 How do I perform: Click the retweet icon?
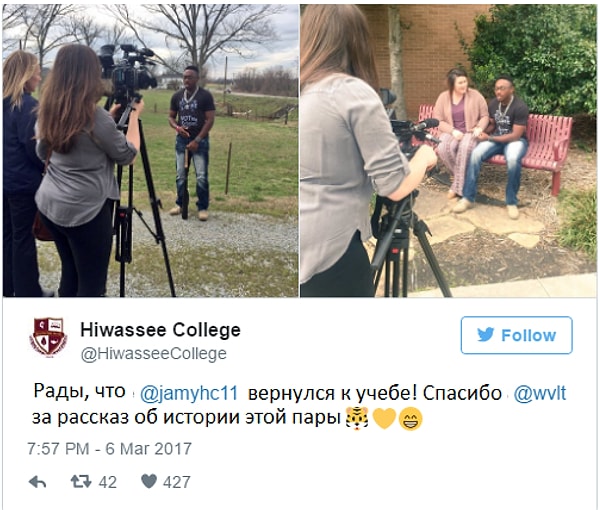(81, 482)
